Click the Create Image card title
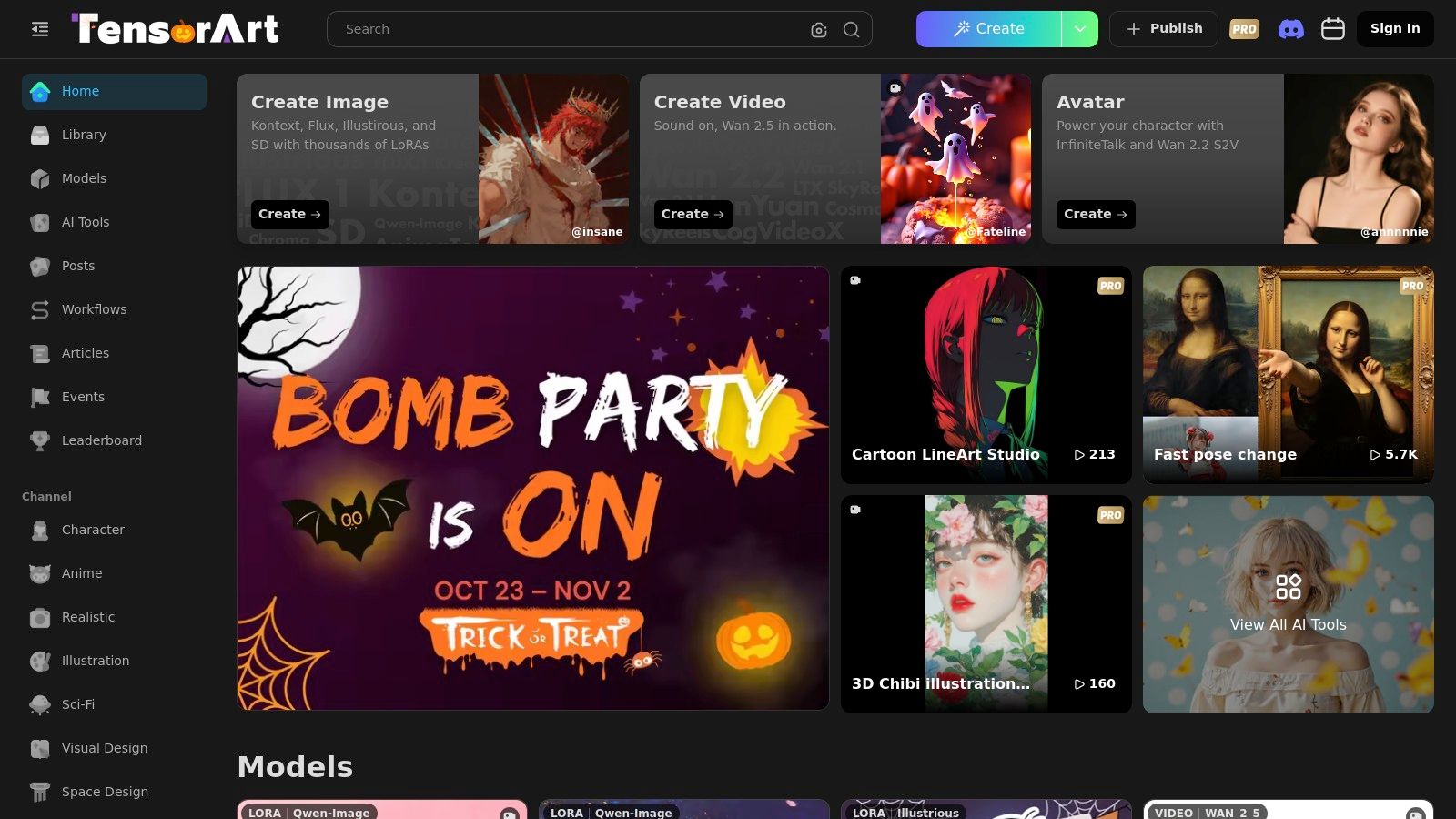The image size is (1456, 819). click(319, 102)
